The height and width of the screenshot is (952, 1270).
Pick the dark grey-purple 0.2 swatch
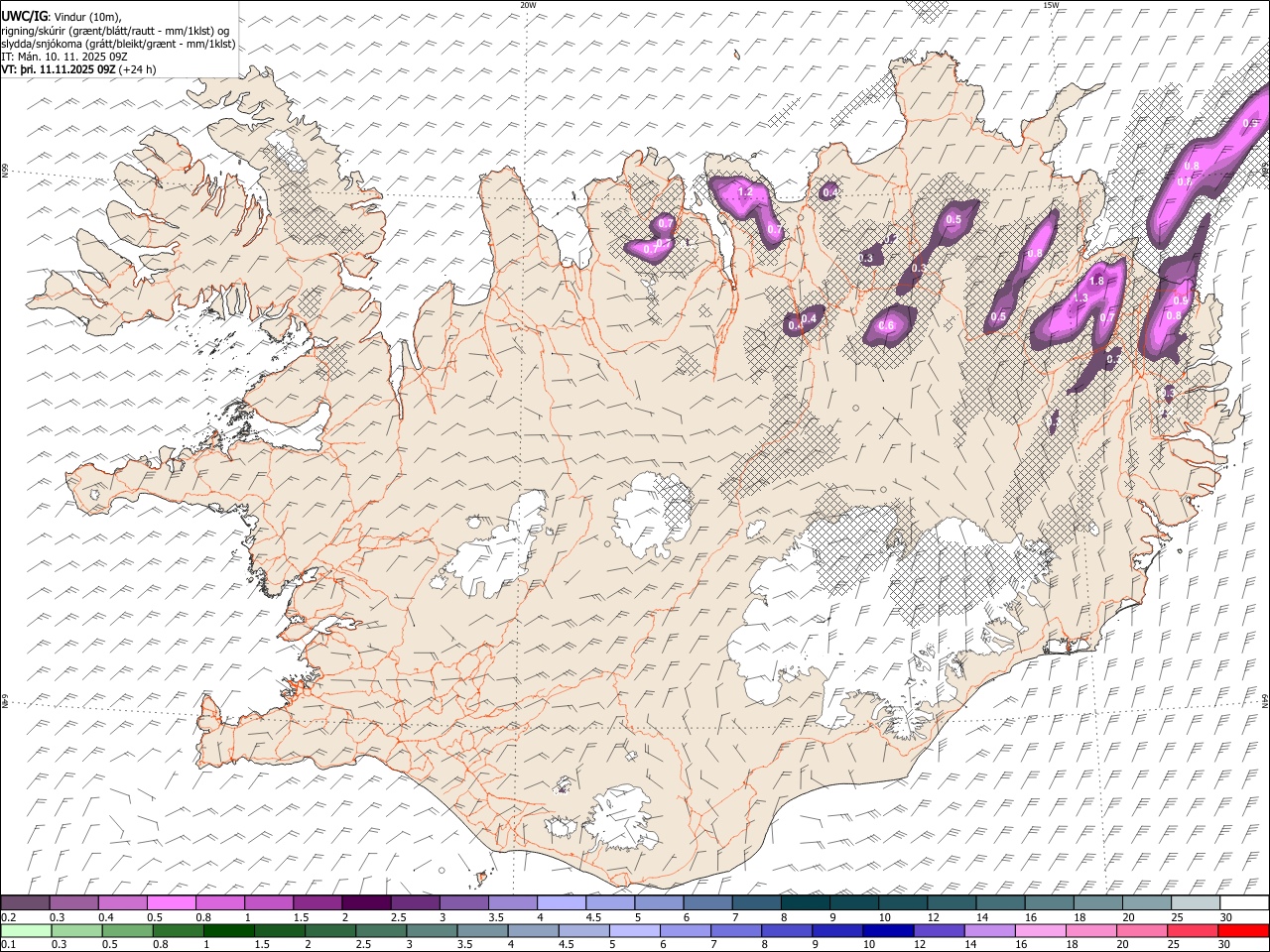(25, 903)
